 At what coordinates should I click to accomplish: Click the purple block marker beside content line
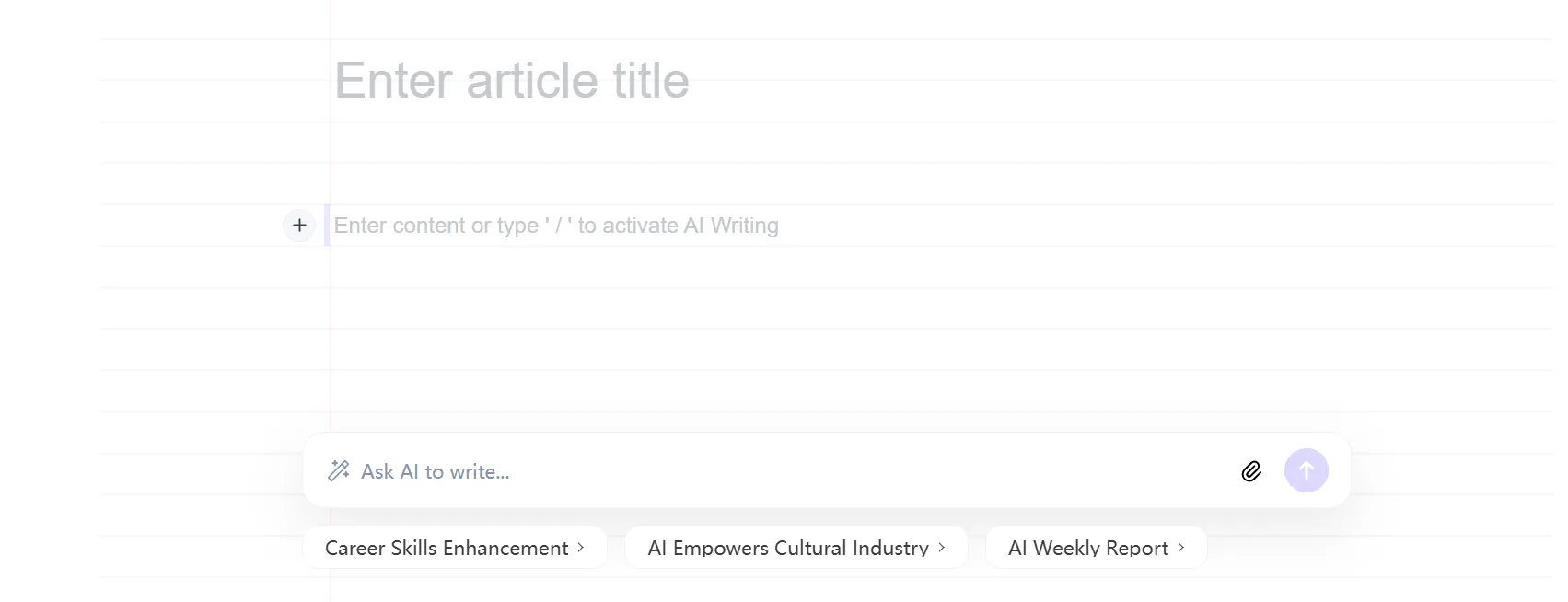(x=327, y=226)
